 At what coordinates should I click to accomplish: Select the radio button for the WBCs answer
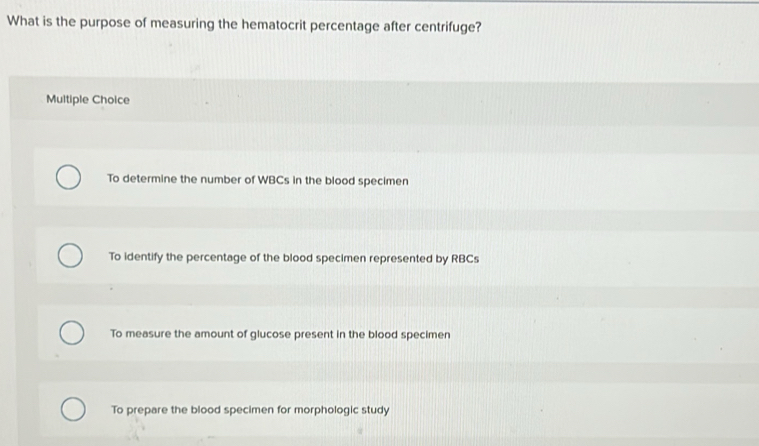tap(68, 180)
